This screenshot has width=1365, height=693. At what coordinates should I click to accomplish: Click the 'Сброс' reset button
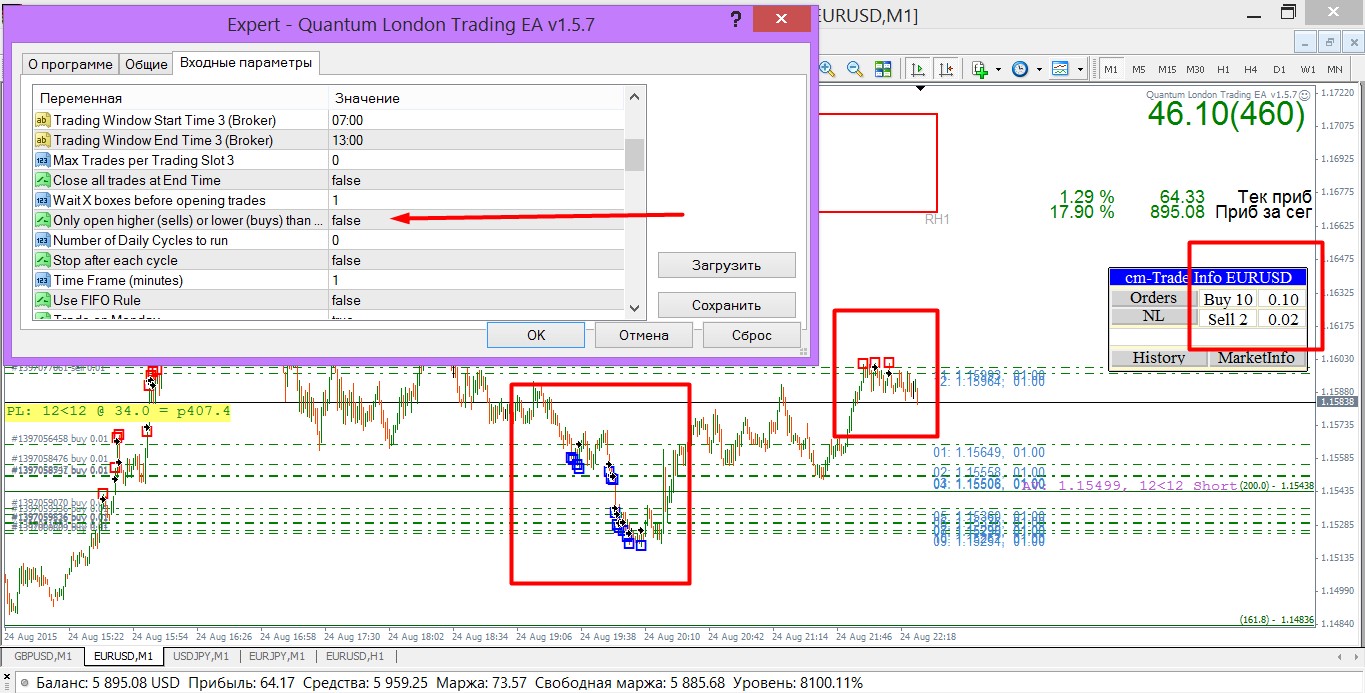point(752,335)
